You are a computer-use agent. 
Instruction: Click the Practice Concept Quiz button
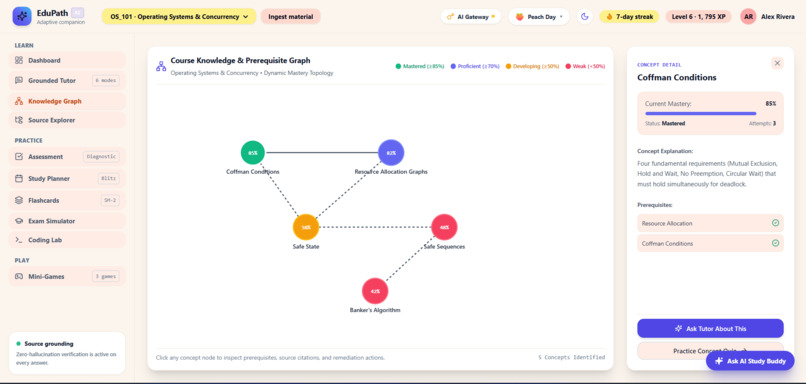(x=710, y=351)
